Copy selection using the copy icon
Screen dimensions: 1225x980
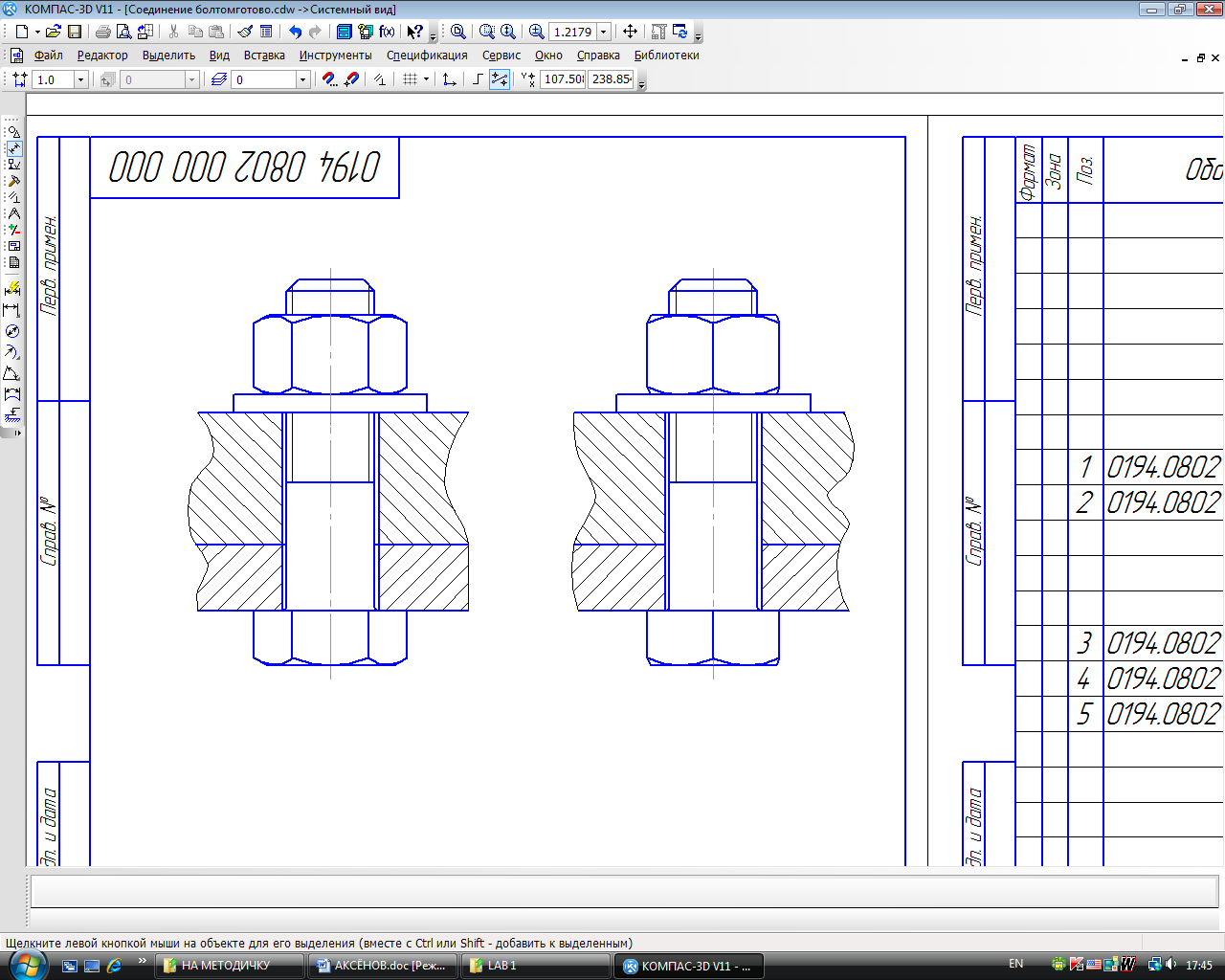click(195, 32)
